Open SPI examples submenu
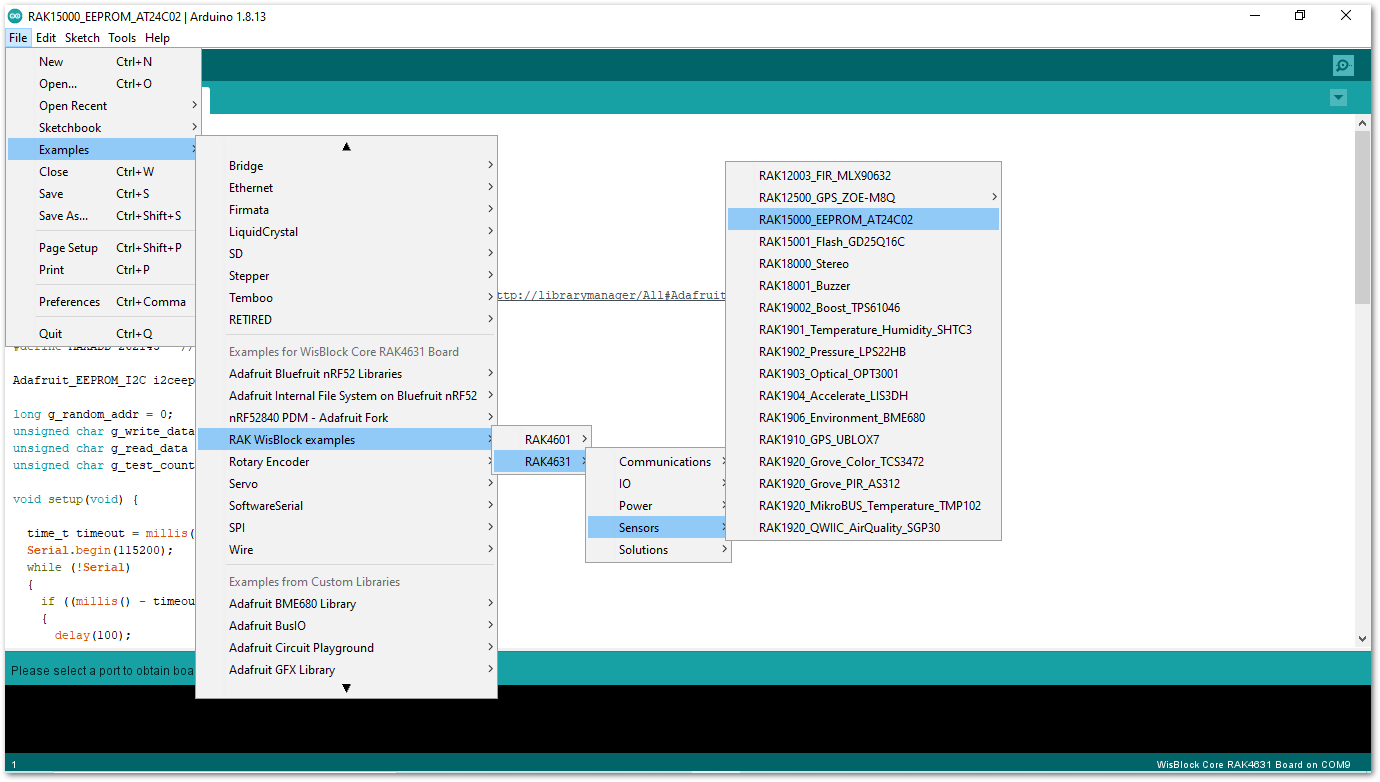The width and height of the screenshot is (1380, 782). [x=346, y=528]
